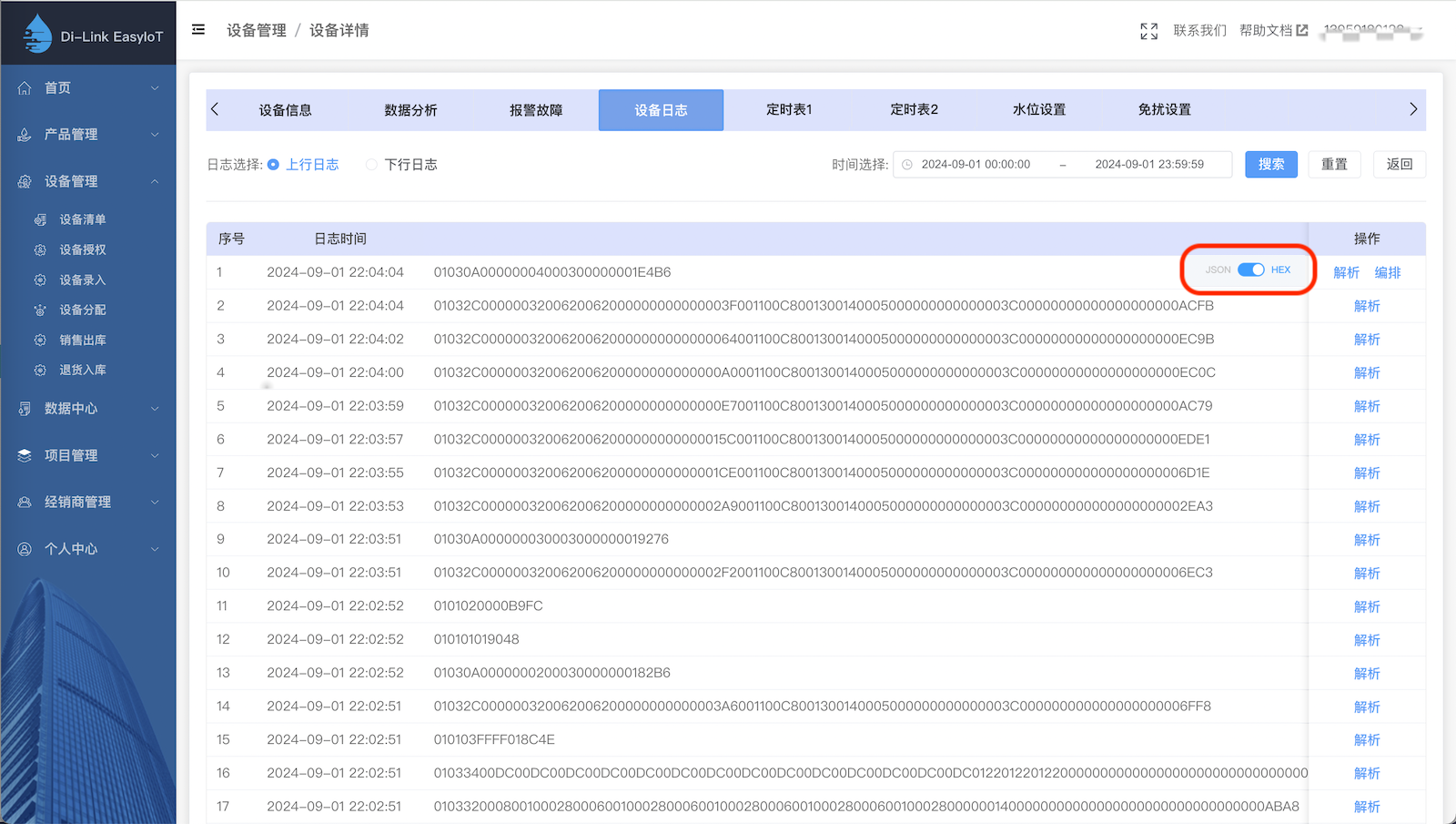Click 编排 for log row 1

point(1388,272)
